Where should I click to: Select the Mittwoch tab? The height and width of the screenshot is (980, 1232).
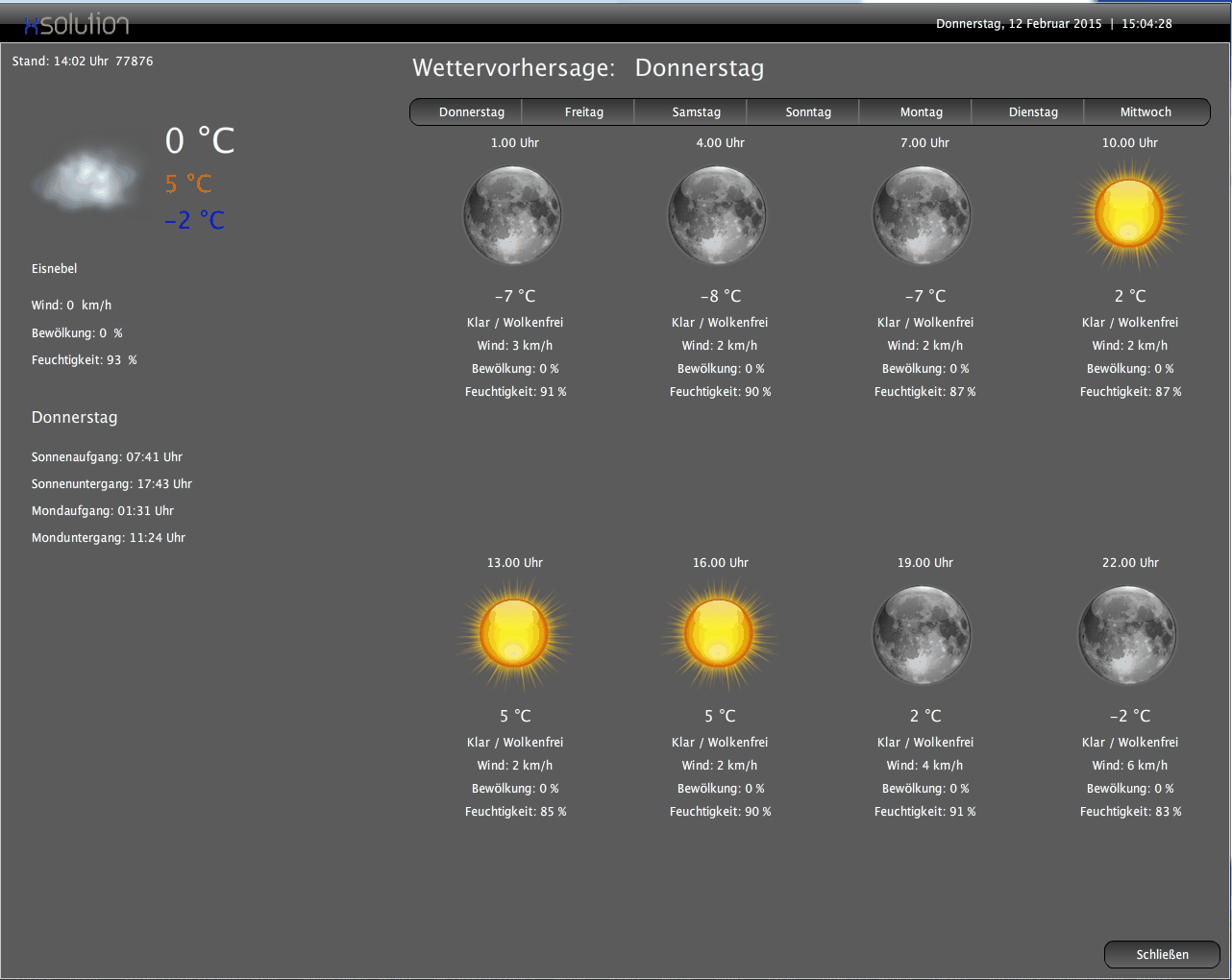(1146, 112)
